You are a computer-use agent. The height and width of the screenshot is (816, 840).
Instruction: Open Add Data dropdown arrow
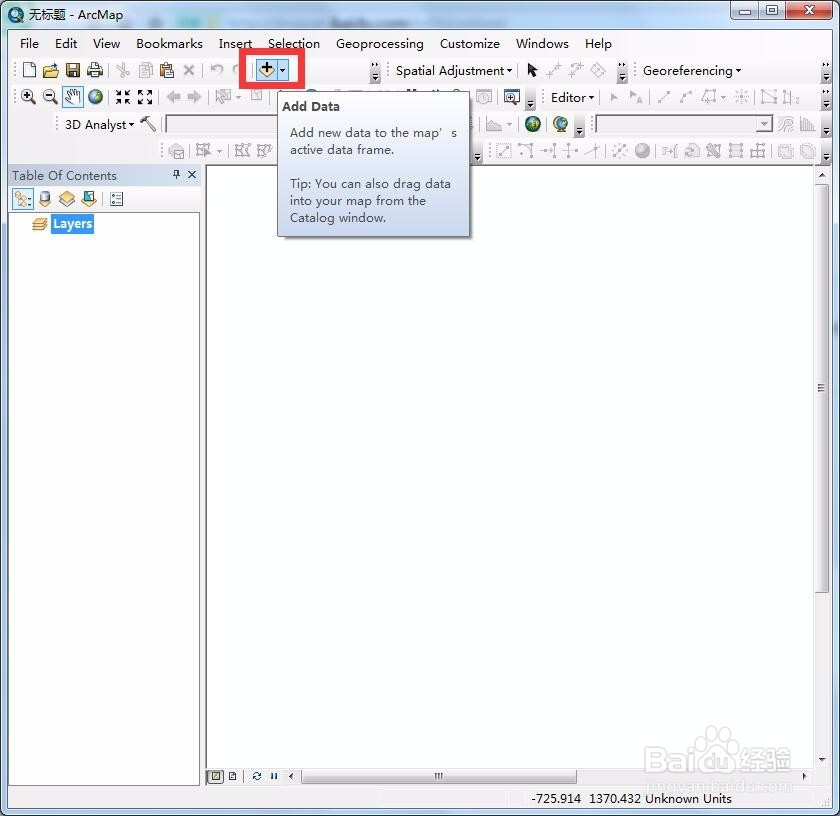tap(282, 70)
